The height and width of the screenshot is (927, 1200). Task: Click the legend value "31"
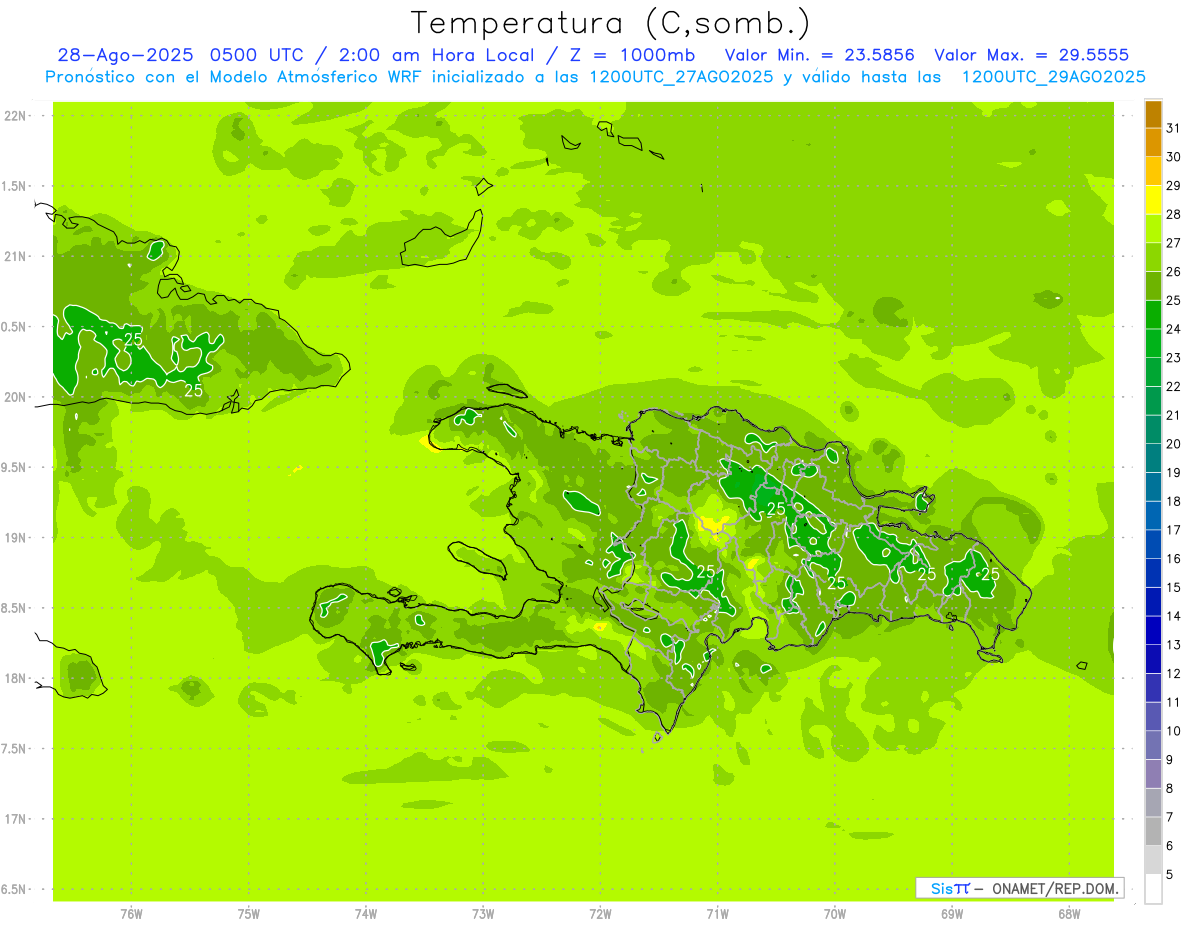tap(1173, 128)
